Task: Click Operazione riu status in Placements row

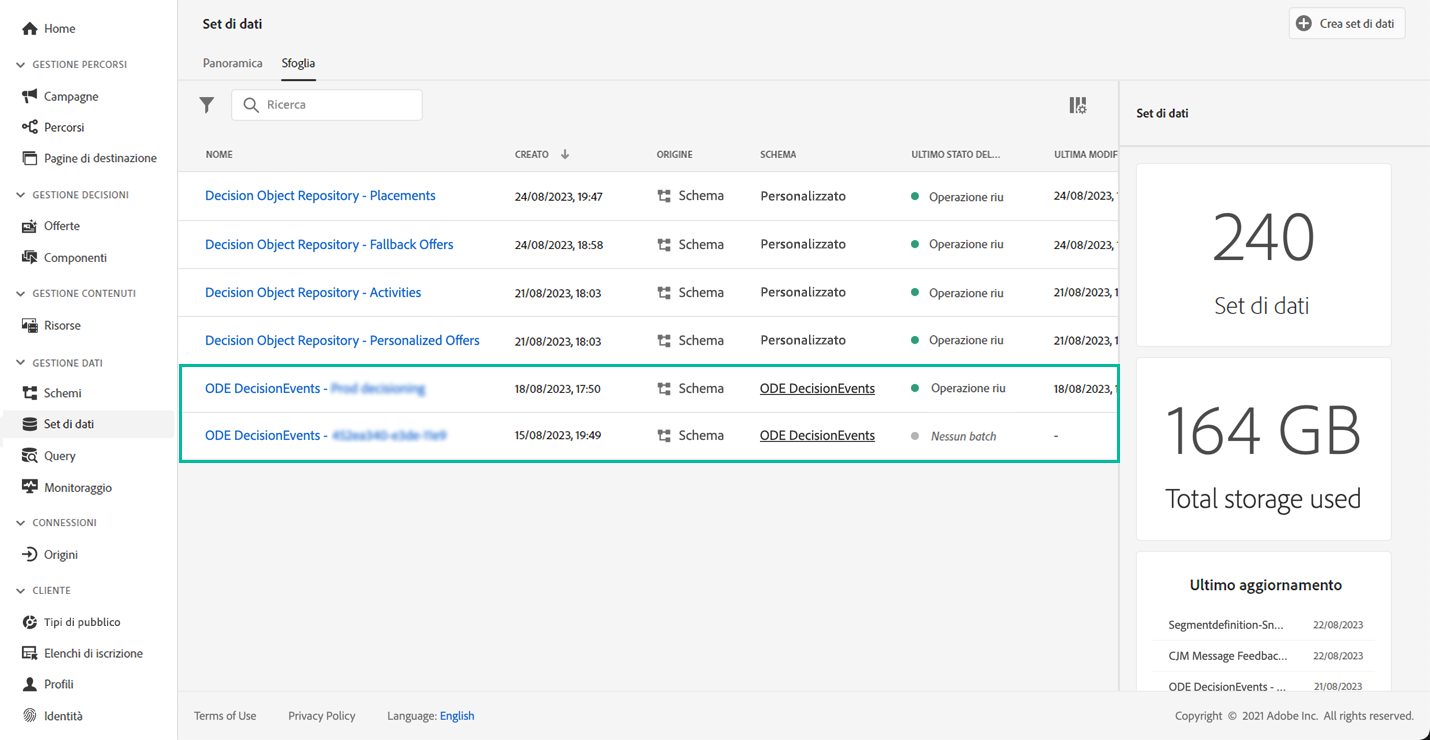Action: (x=966, y=197)
